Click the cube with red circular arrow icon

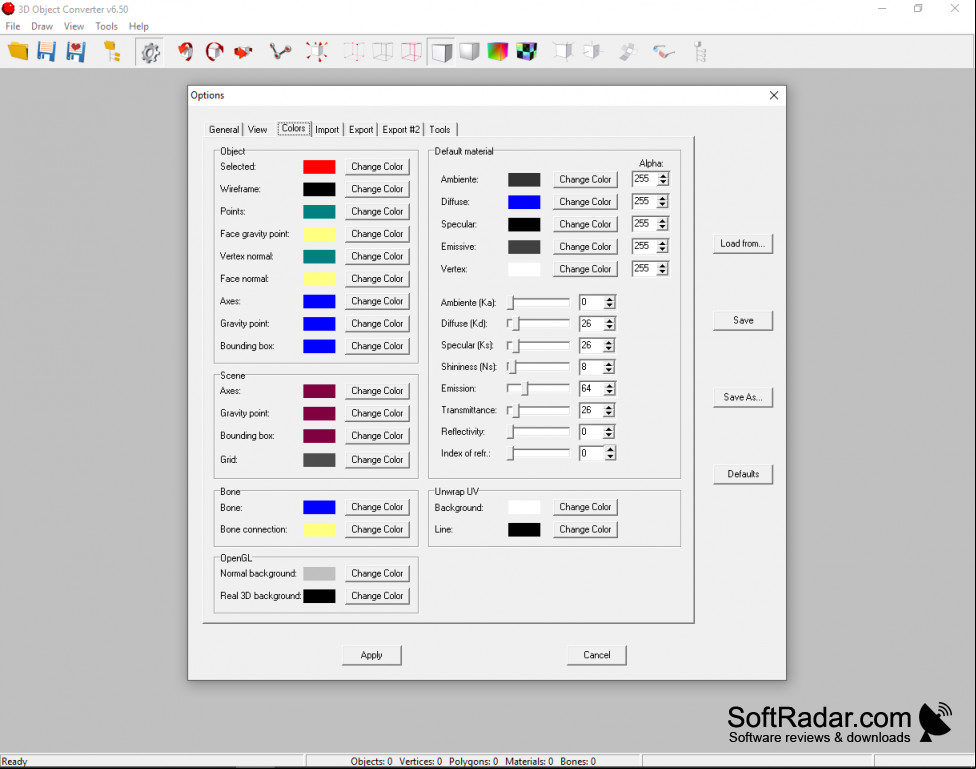click(214, 52)
